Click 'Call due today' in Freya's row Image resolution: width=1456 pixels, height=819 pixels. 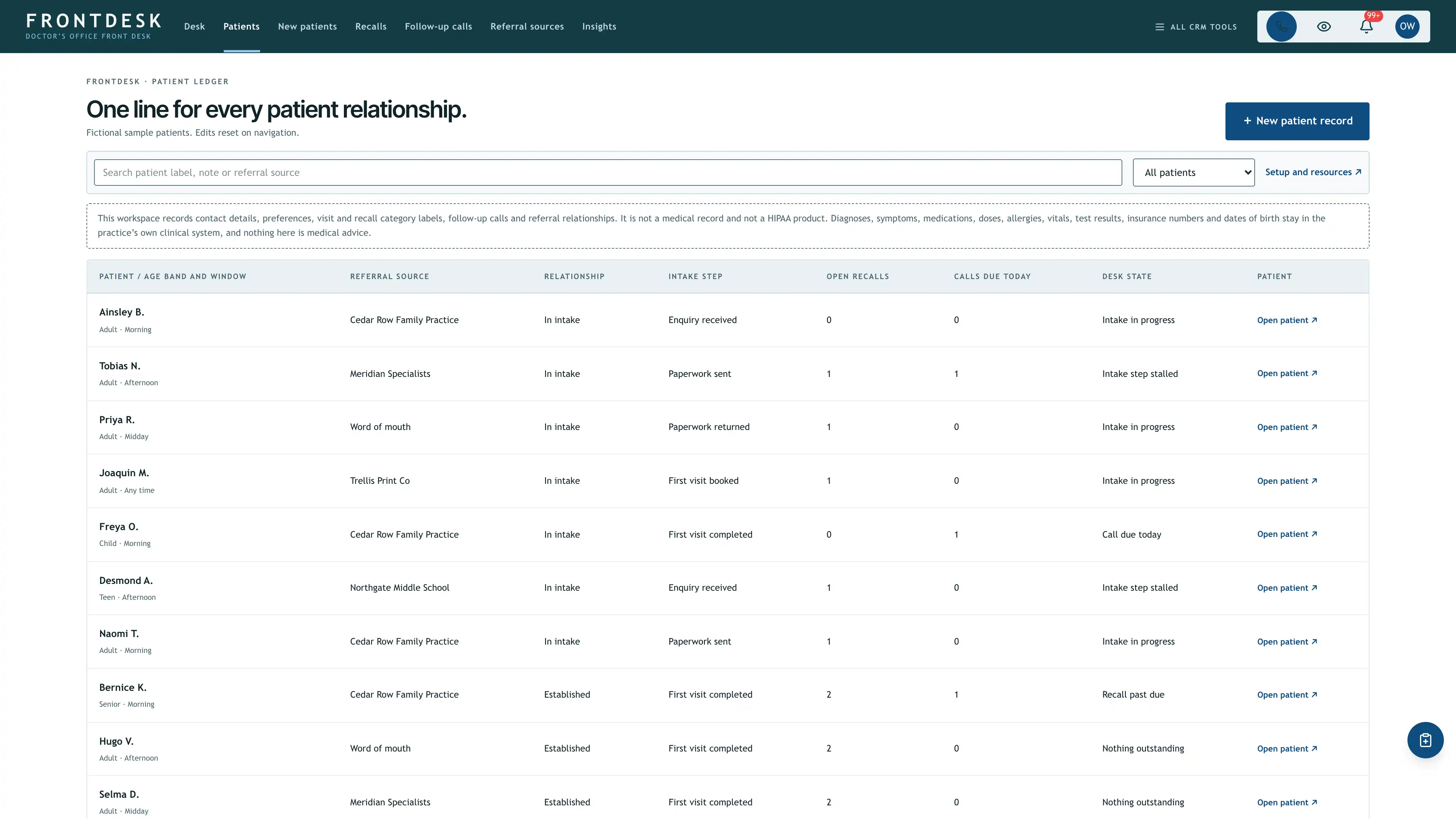(x=1131, y=534)
